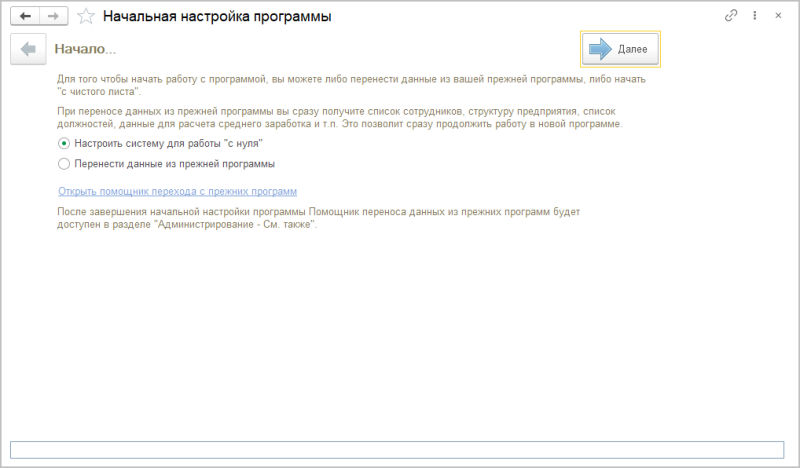Select radio circle for Перенести данные из прежней программы

64,163
